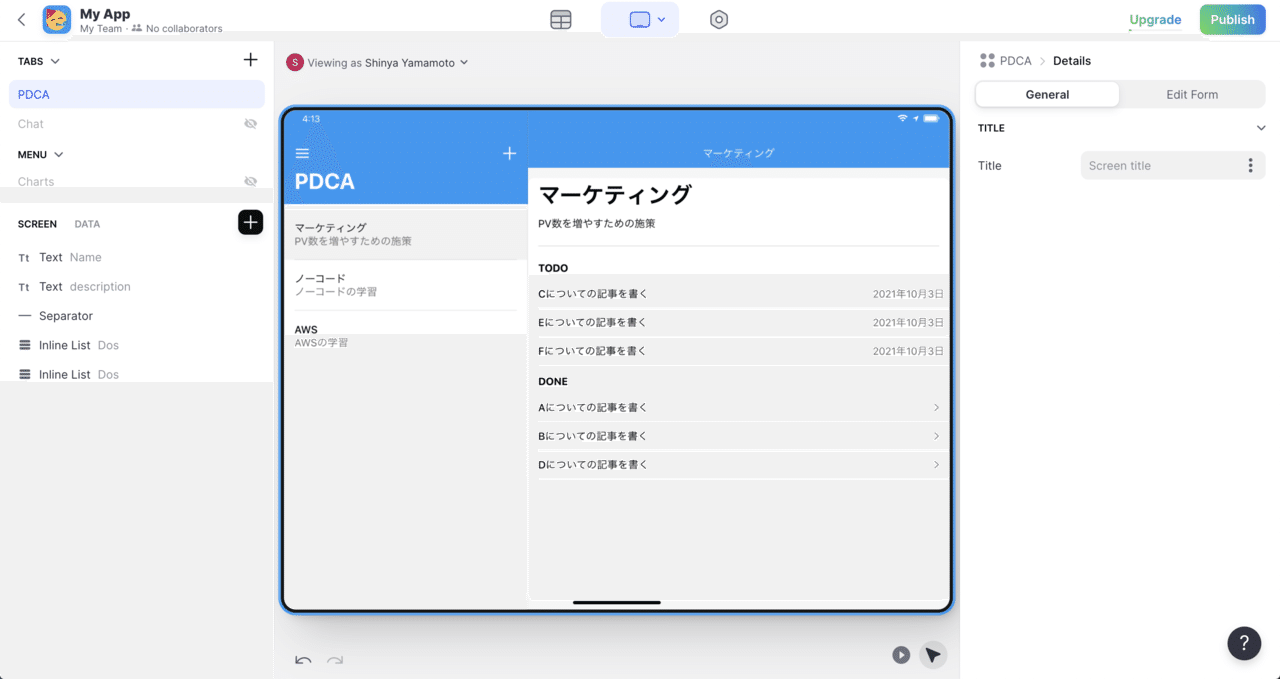Screen dimensions: 1280x679
Task: Open the device layout dropdown
Action: 640,20
